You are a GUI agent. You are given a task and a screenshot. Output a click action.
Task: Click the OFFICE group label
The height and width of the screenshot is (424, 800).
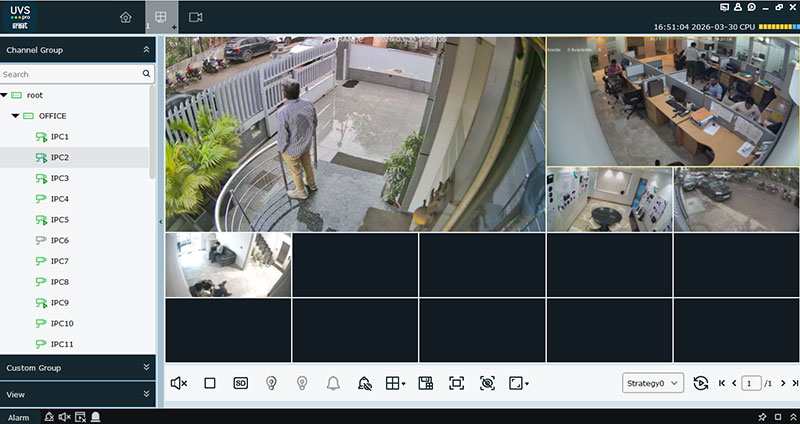[53, 116]
